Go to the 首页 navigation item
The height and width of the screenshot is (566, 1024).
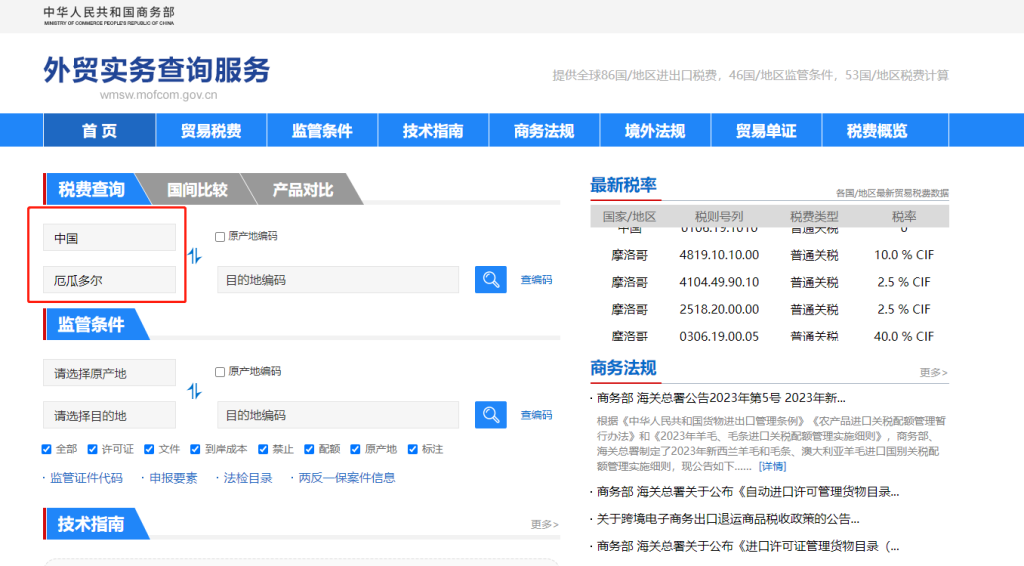click(99, 131)
